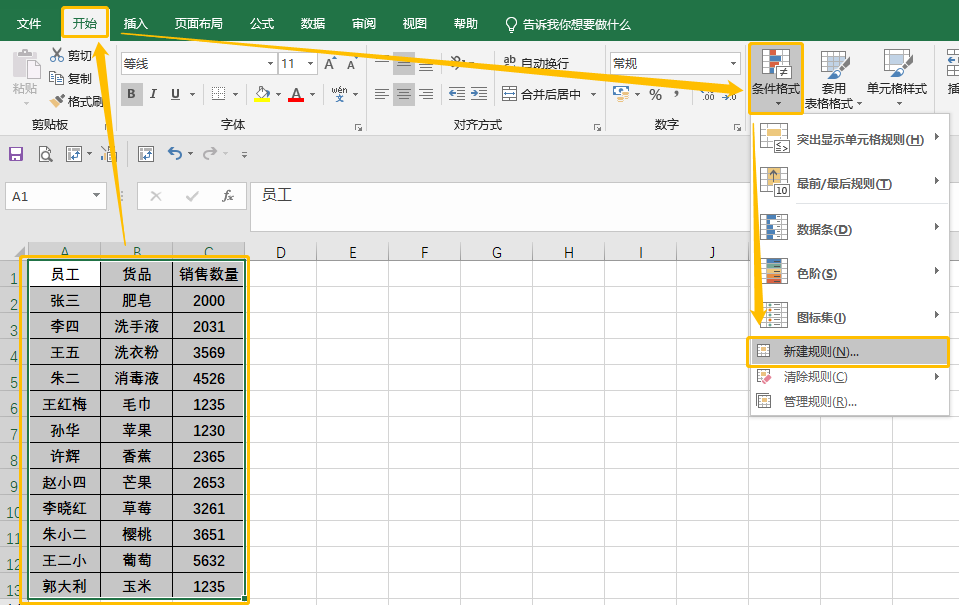Open the number format dropdown showing 常规

click(x=733, y=64)
